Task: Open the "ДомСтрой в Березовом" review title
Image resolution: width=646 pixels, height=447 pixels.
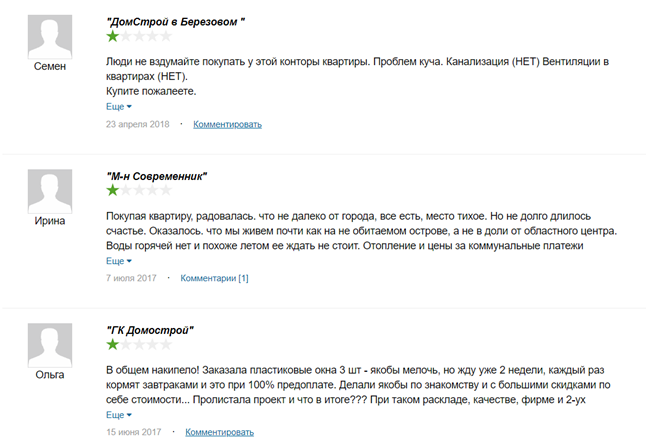Action: click(x=176, y=22)
